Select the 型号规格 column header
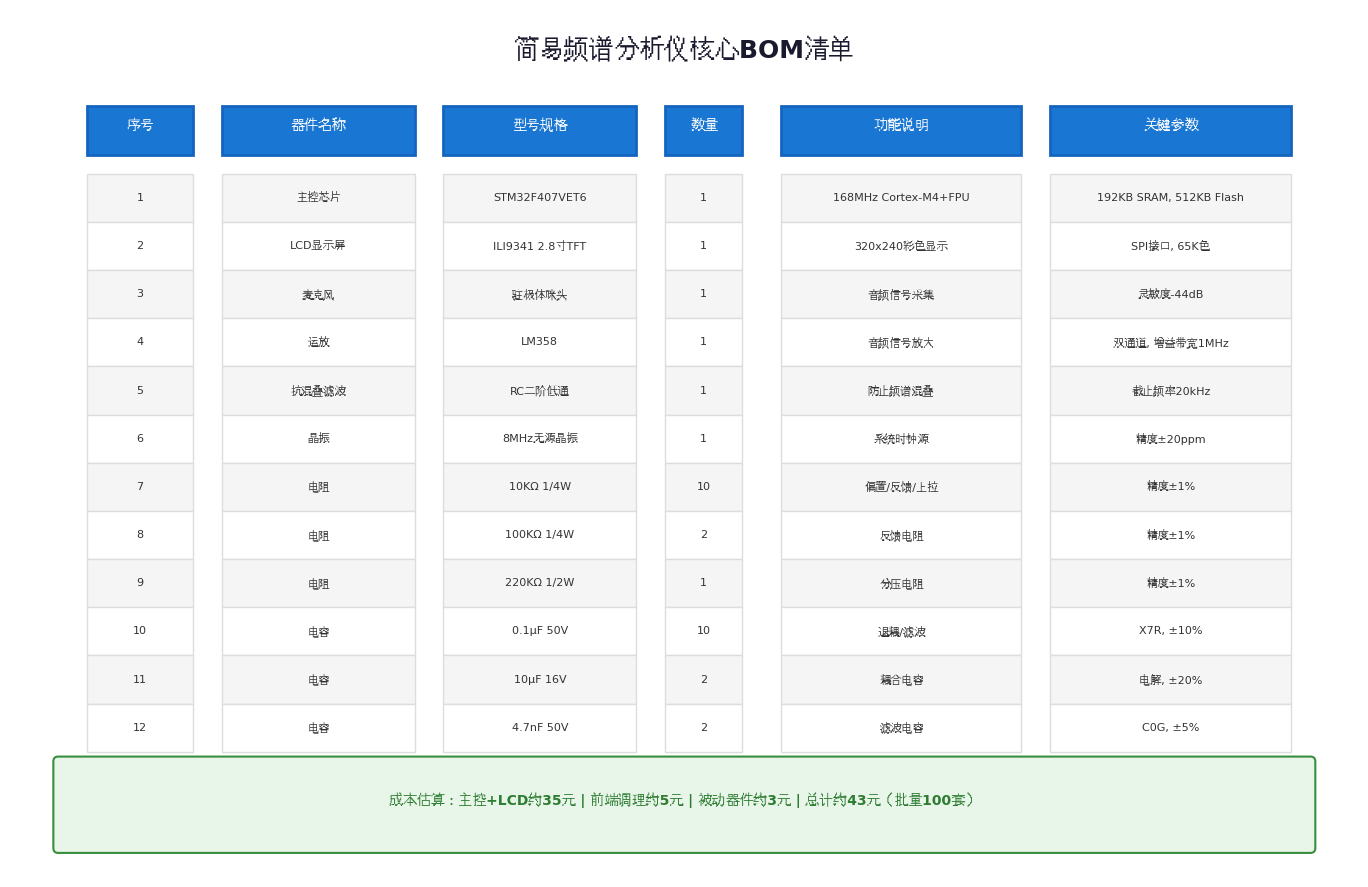 [540, 131]
